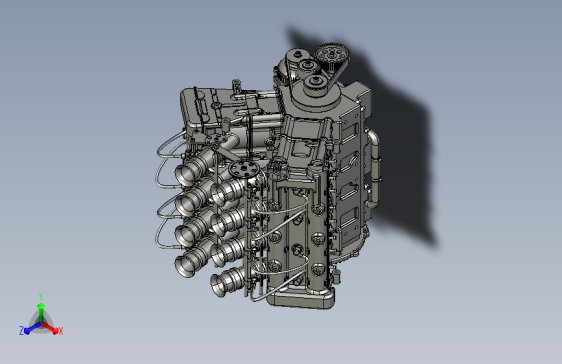Click the red X axis arrow of the triad
Screen dimensions: 562x364
pyautogui.click(x=49, y=327)
